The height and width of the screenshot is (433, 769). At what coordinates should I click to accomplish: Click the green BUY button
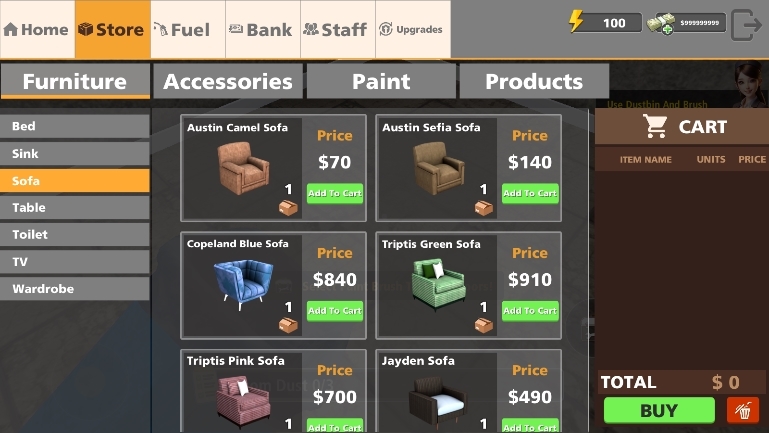click(659, 410)
